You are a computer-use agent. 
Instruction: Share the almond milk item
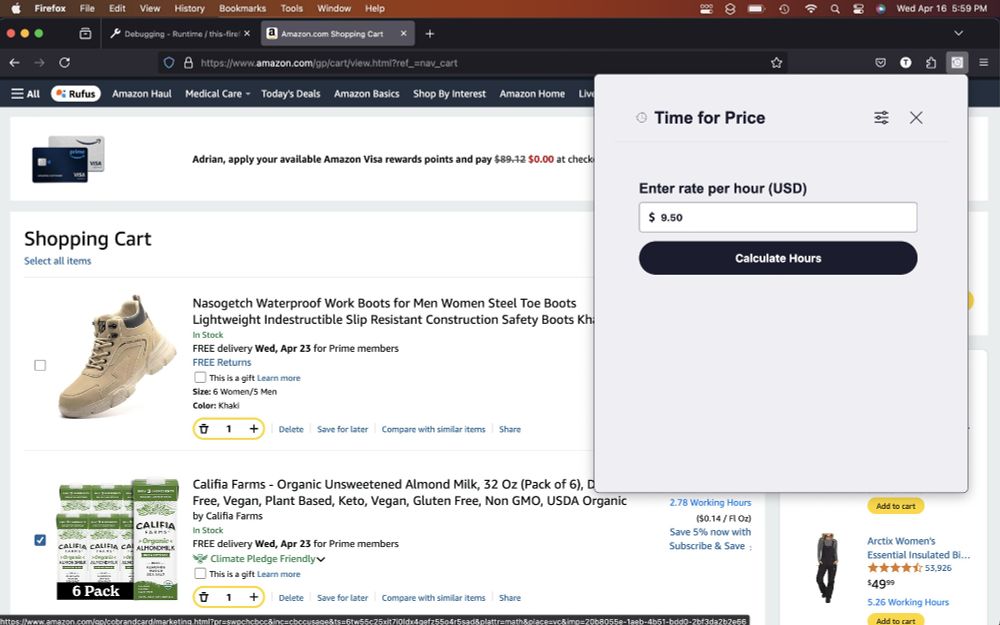click(x=510, y=598)
